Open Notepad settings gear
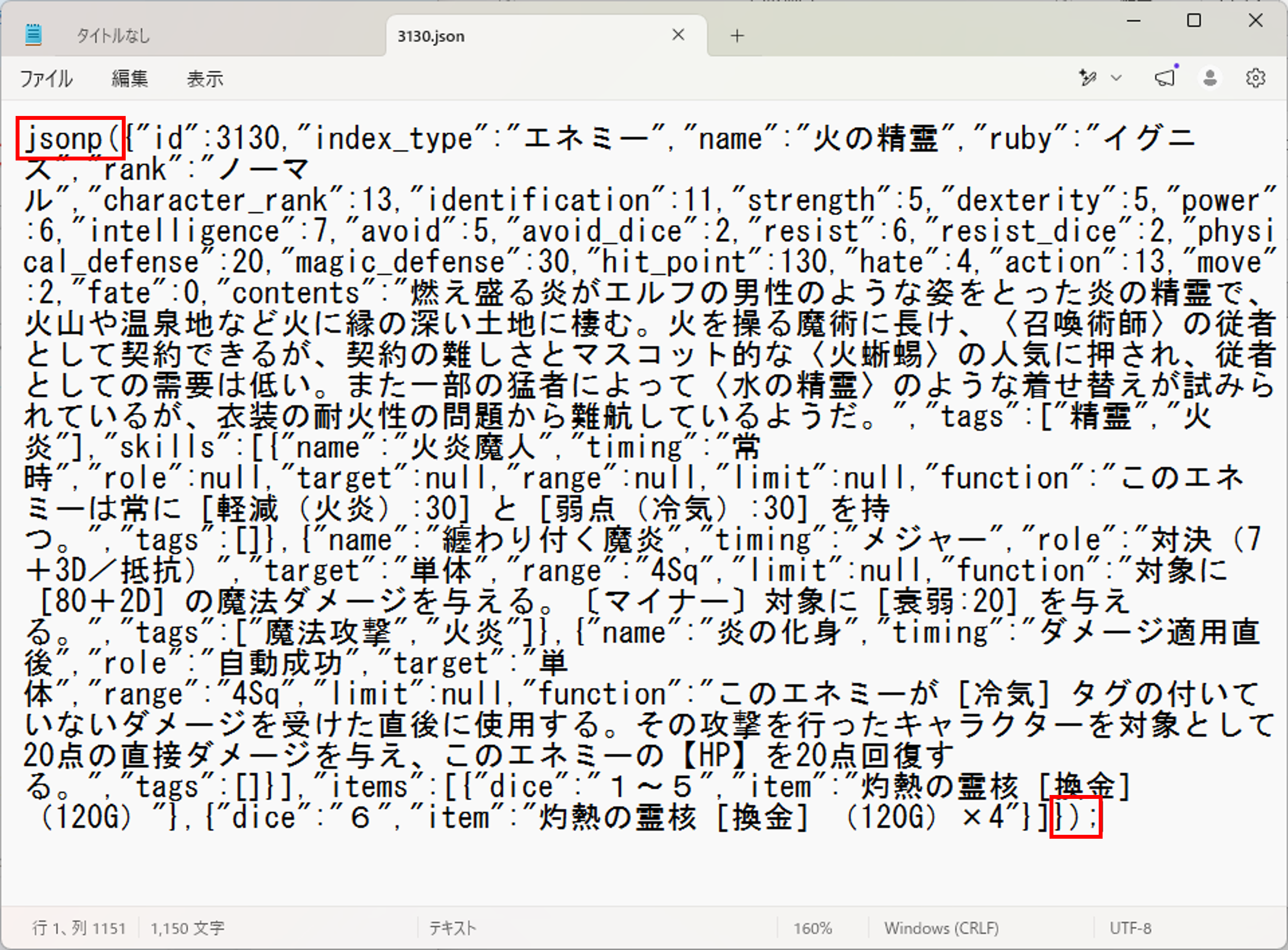The width and height of the screenshot is (1288, 950). point(1255,78)
